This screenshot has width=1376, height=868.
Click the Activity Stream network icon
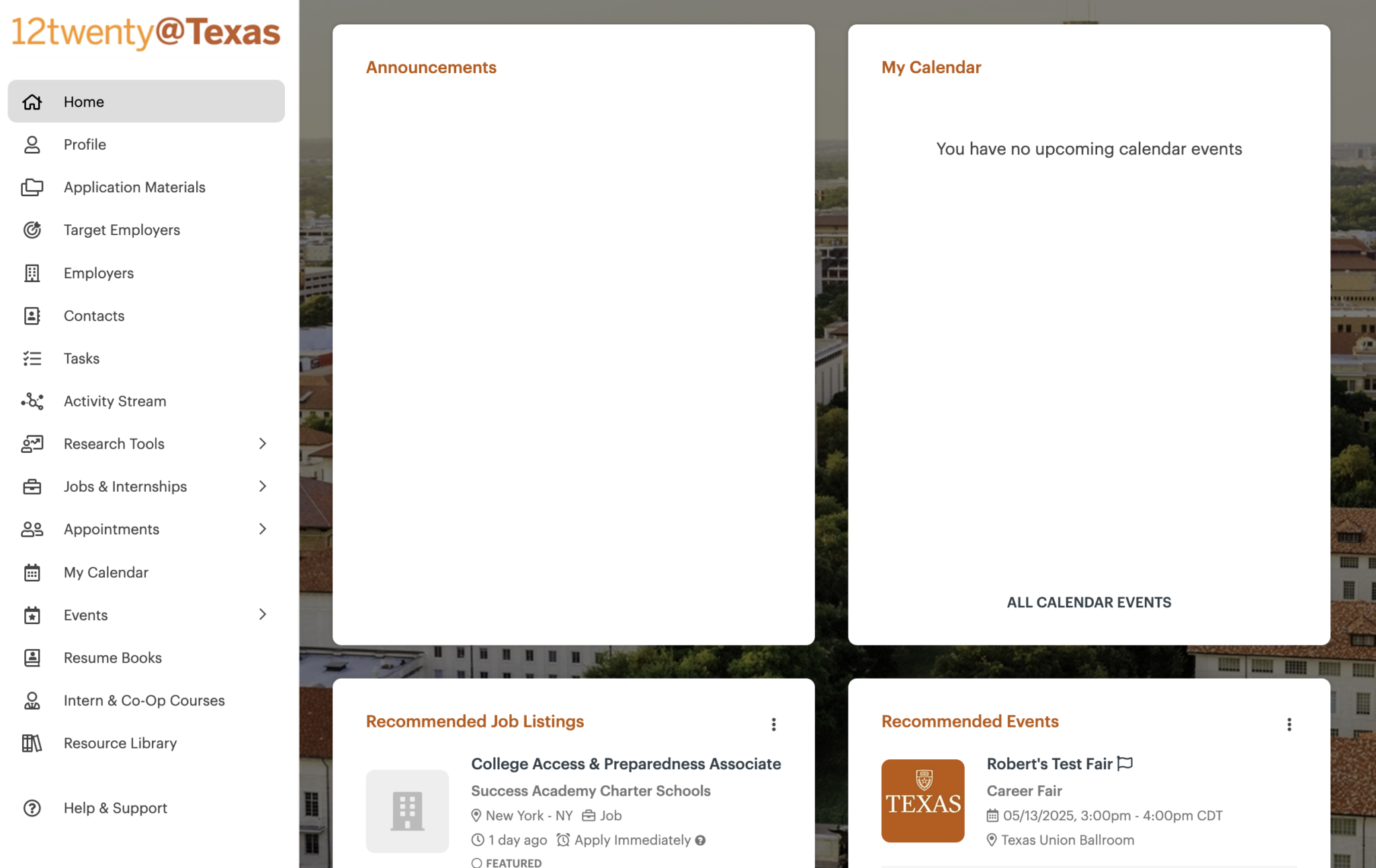(32, 401)
